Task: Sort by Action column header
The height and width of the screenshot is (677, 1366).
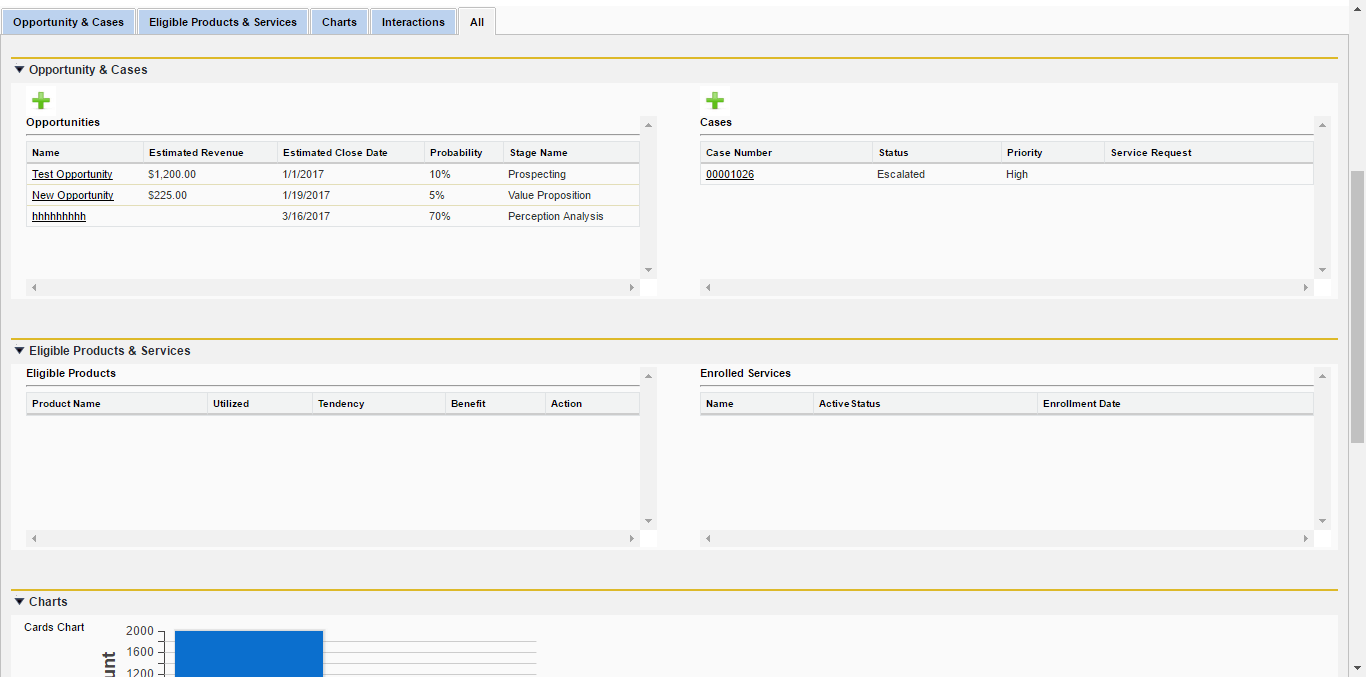Action: click(x=592, y=404)
